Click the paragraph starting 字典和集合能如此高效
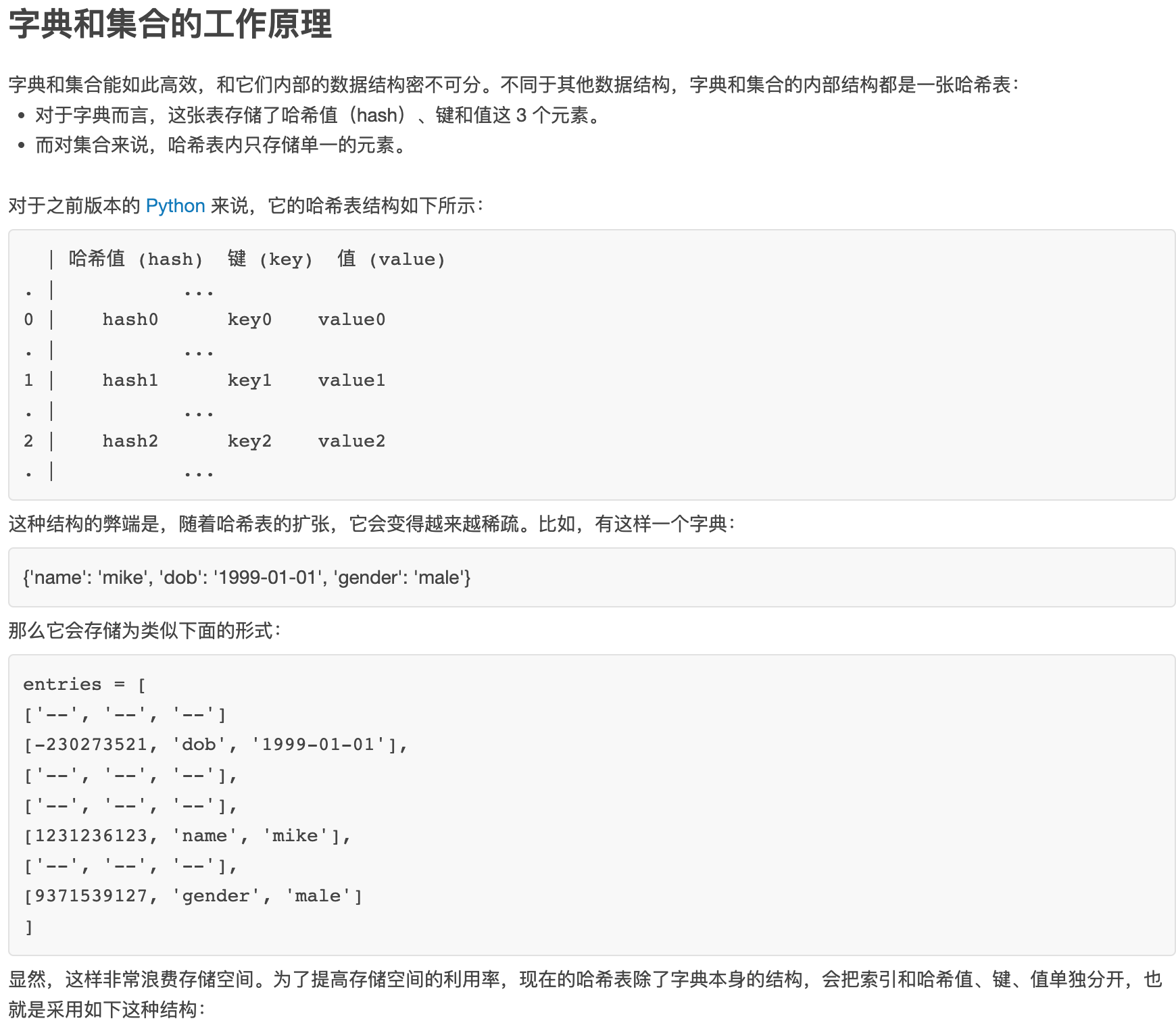Screen dimensions: 1176x1023 tap(514, 84)
